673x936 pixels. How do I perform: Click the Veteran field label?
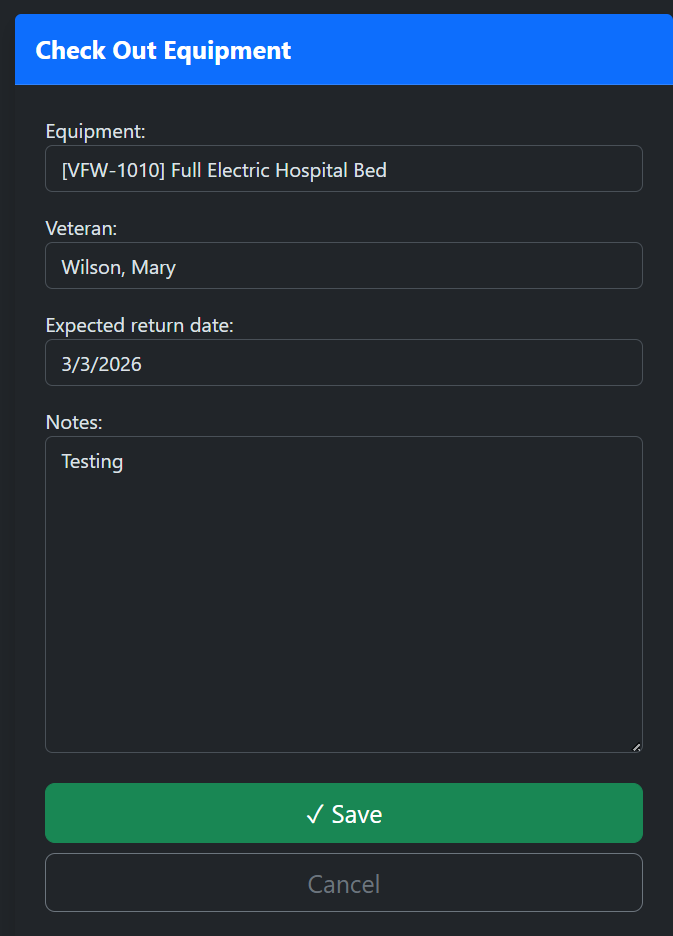(x=81, y=228)
